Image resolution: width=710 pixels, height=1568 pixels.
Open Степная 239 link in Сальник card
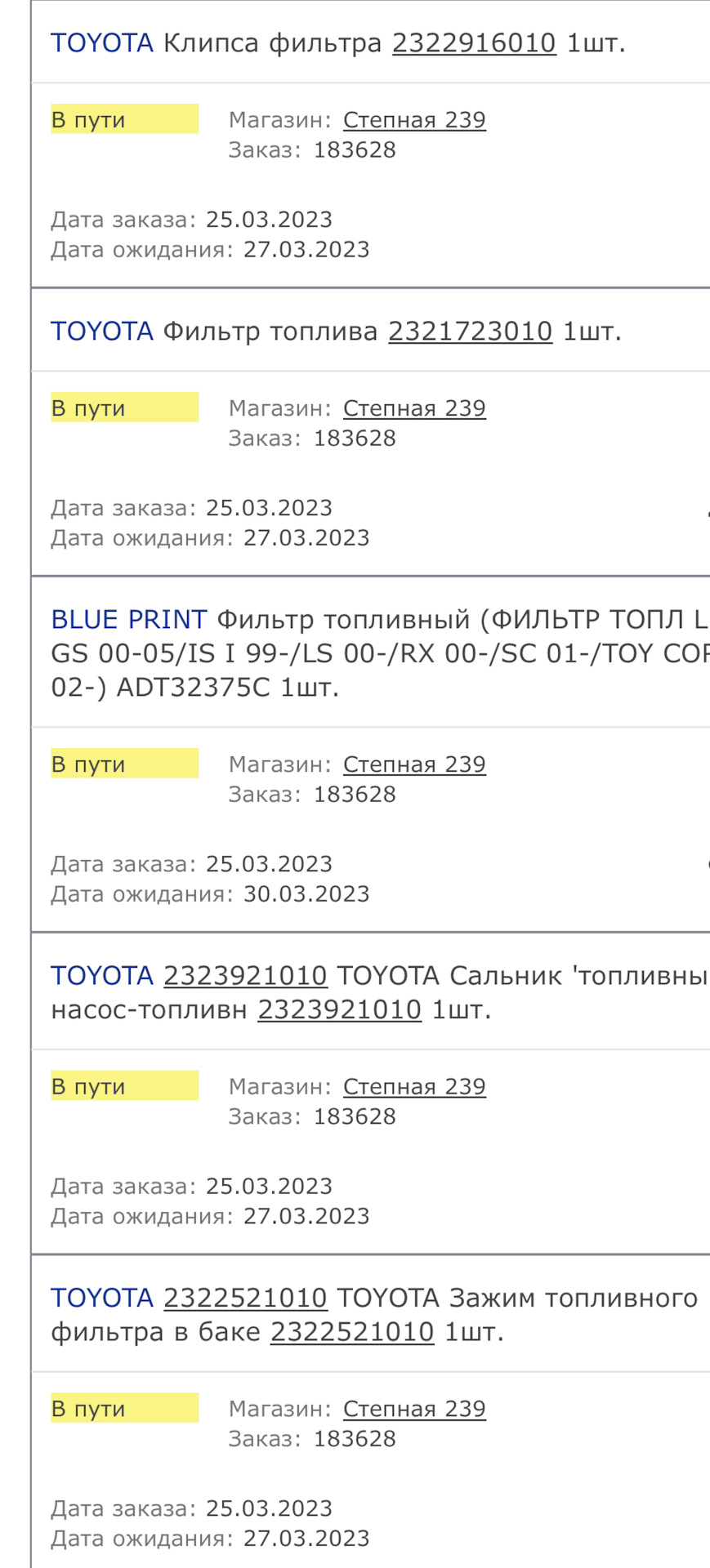pyautogui.click(x=414, y=1086)
